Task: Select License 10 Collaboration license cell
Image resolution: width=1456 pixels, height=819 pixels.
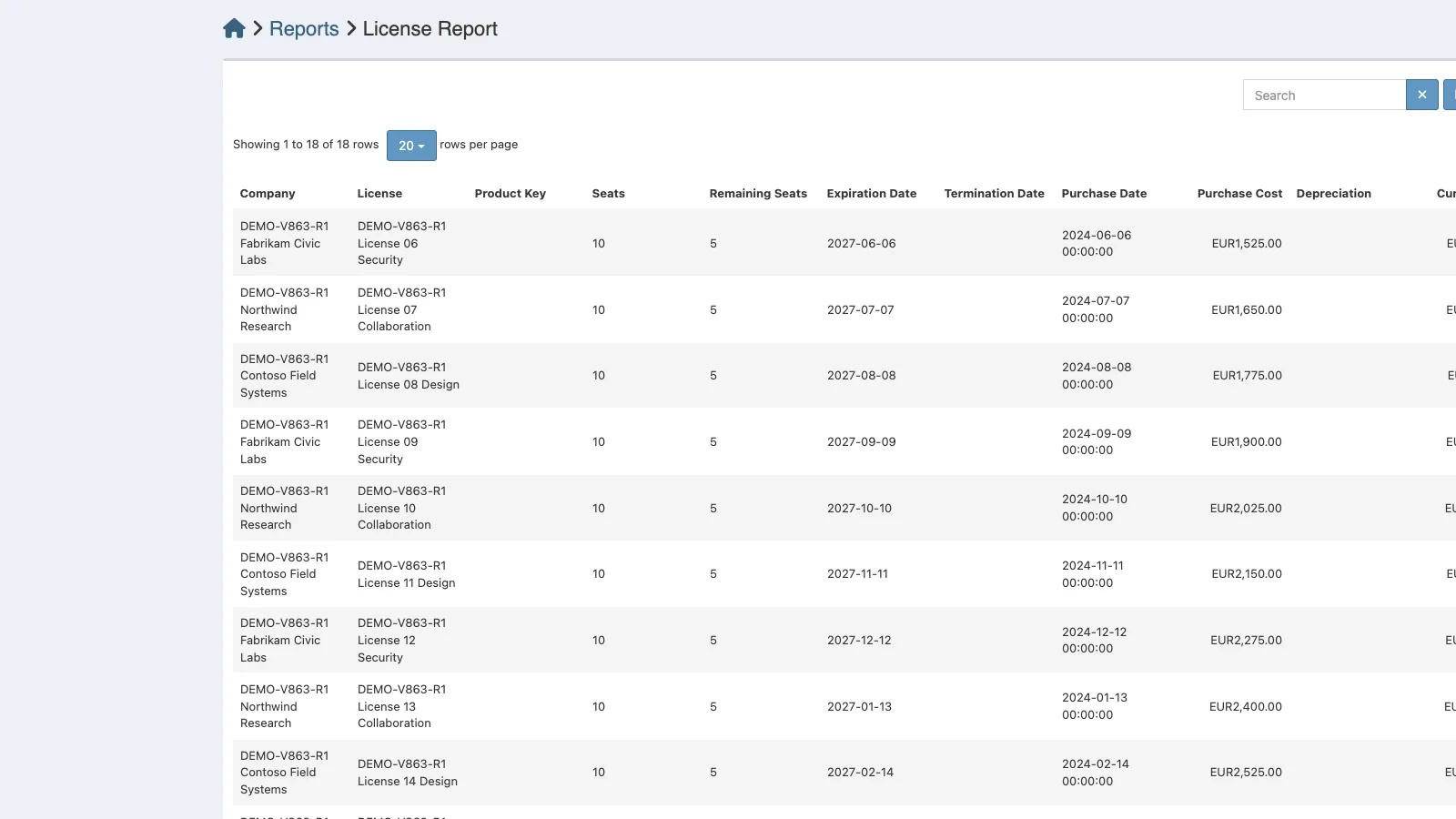Action: point(401,508)
